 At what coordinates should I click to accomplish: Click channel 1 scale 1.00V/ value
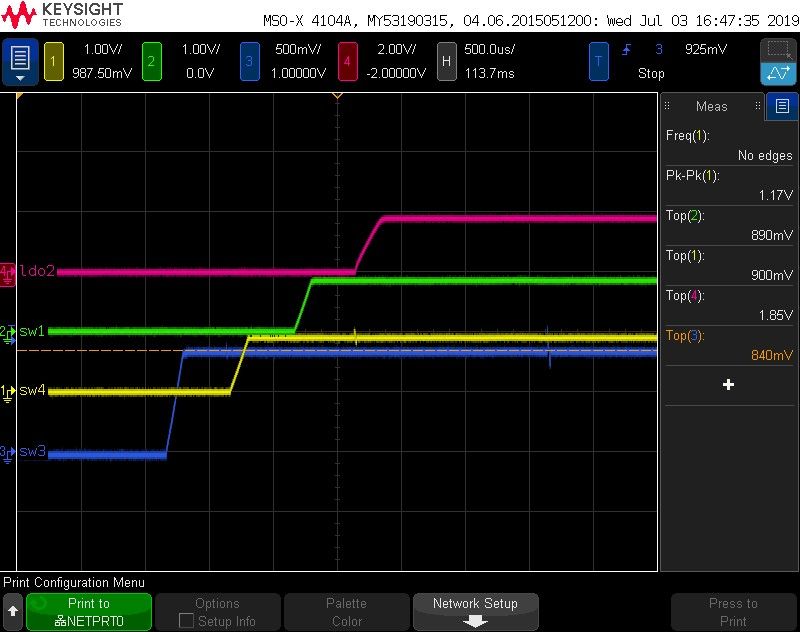tap(103, 49)
